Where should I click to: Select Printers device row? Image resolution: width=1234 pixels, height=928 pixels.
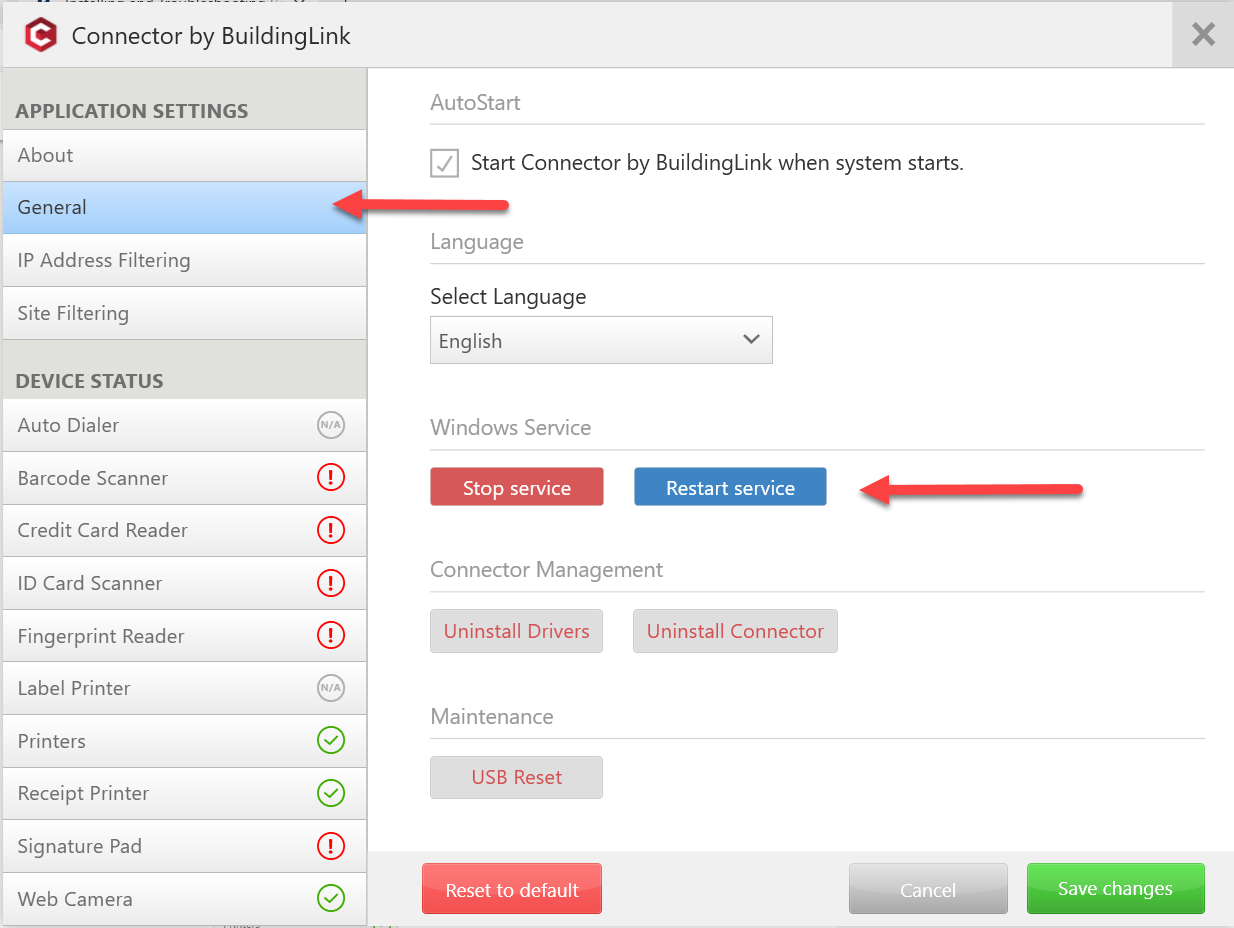tap(184, 741)
